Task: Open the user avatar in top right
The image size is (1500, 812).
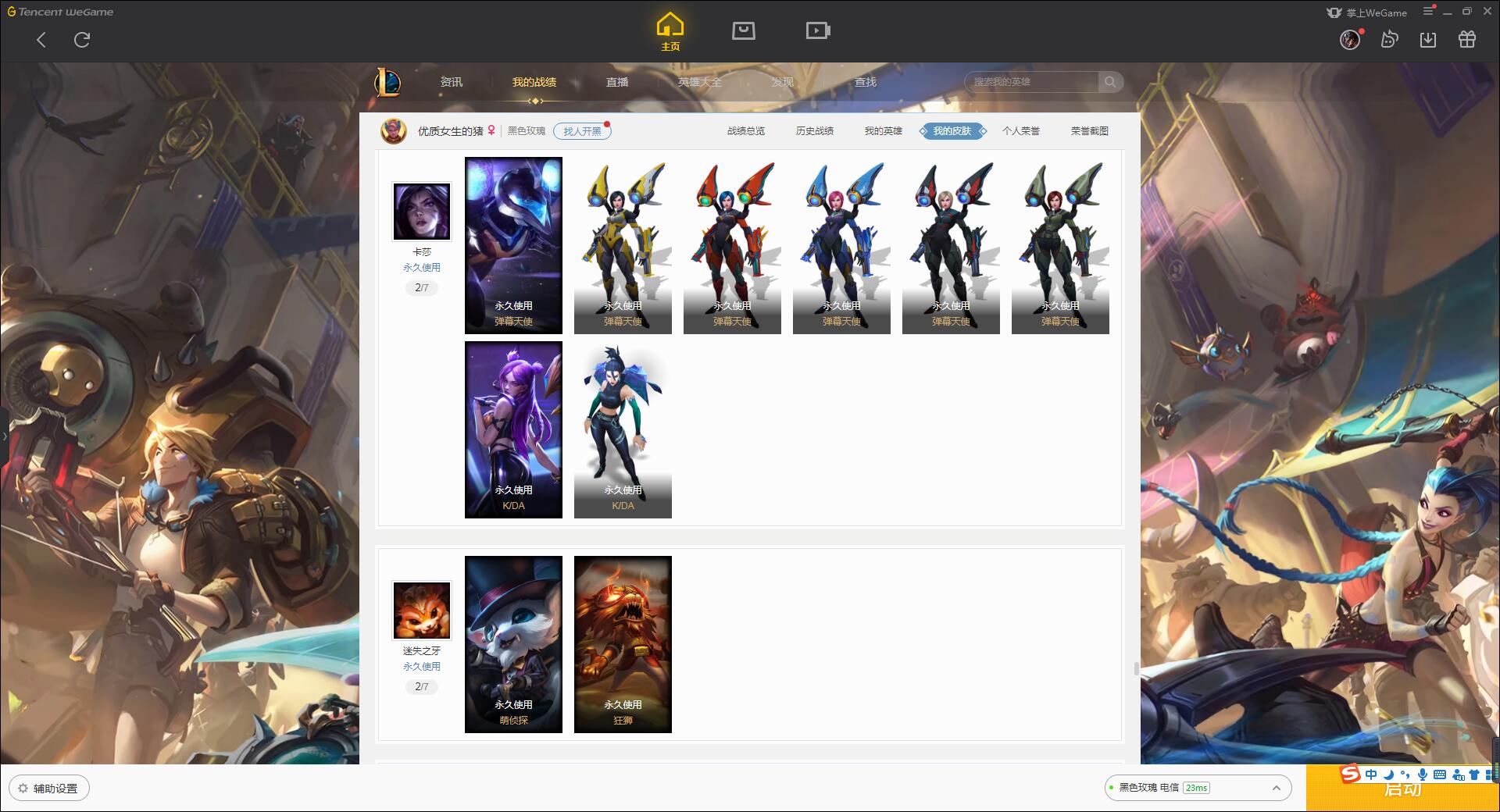Action: coord(1350,39)
